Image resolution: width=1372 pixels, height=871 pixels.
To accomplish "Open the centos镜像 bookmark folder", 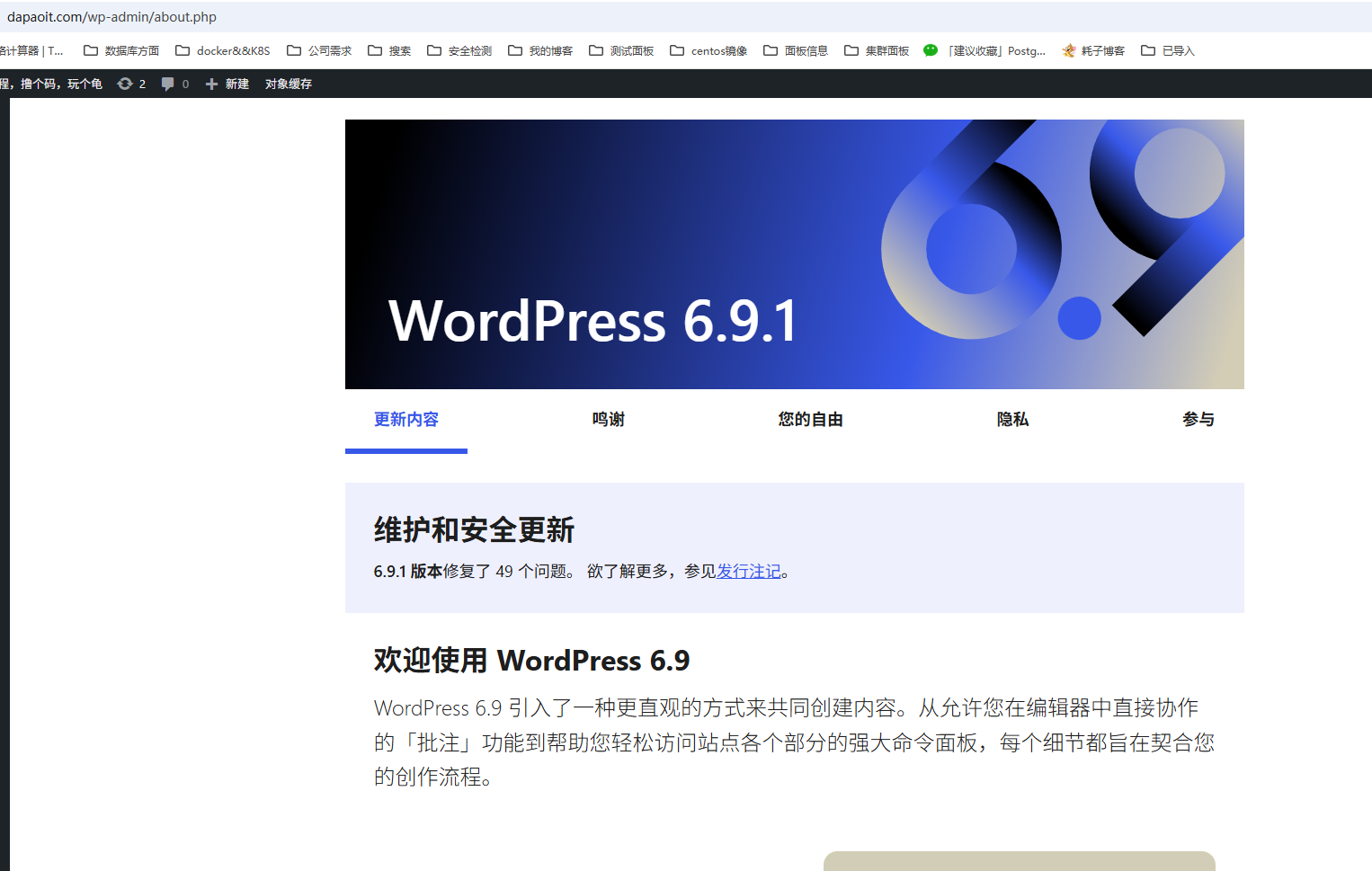I will click(708, 51).
